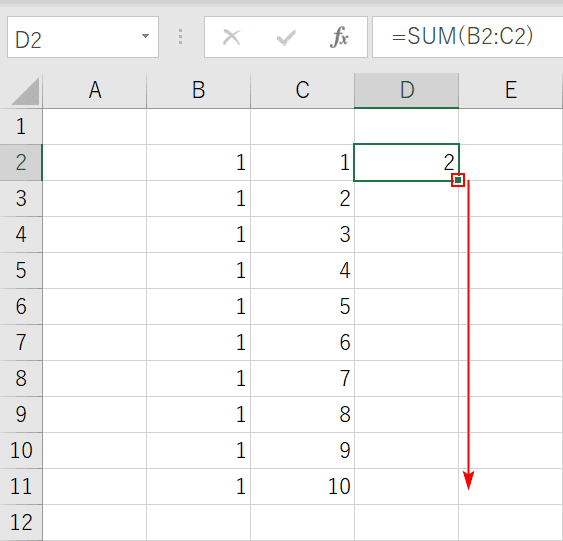Image resolution: width=563 pixels, height=541 pixels.
Task: Select column A header
Action: pos(95,90)
